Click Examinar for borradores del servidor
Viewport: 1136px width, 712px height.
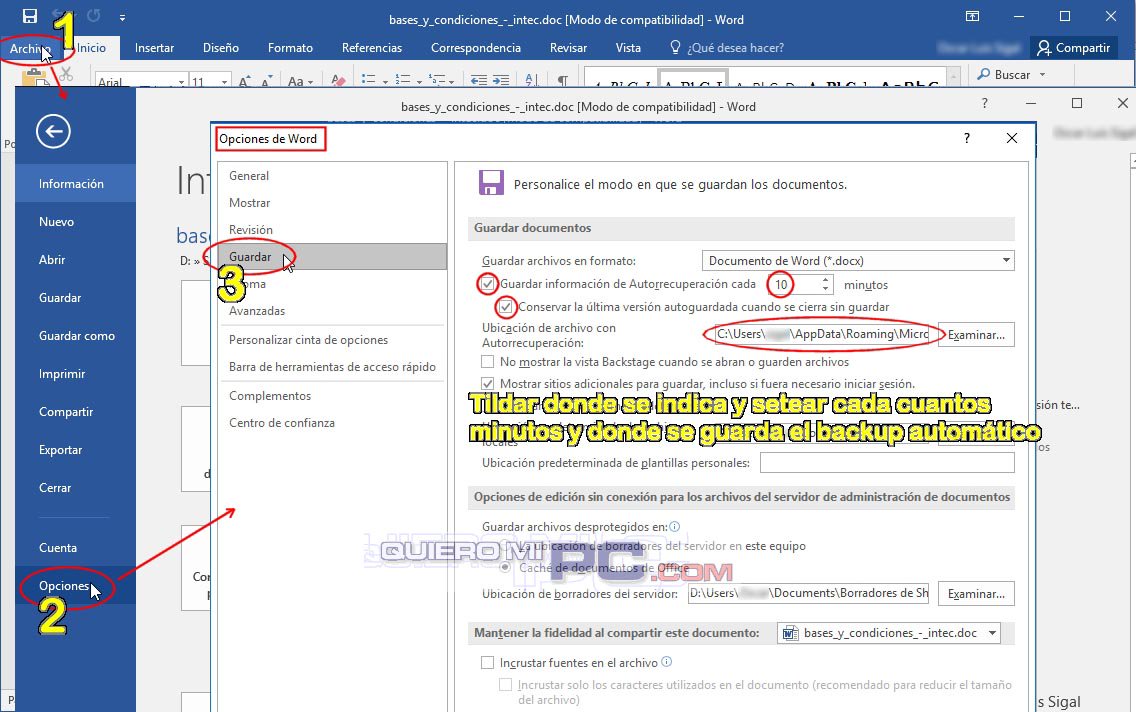[x=976, y=594]
